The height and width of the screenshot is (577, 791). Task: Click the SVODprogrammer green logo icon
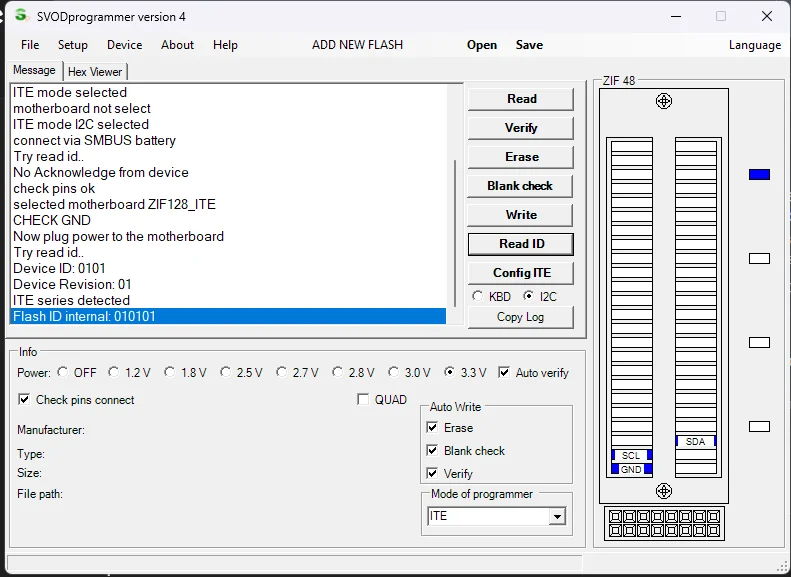coord(21,15)
